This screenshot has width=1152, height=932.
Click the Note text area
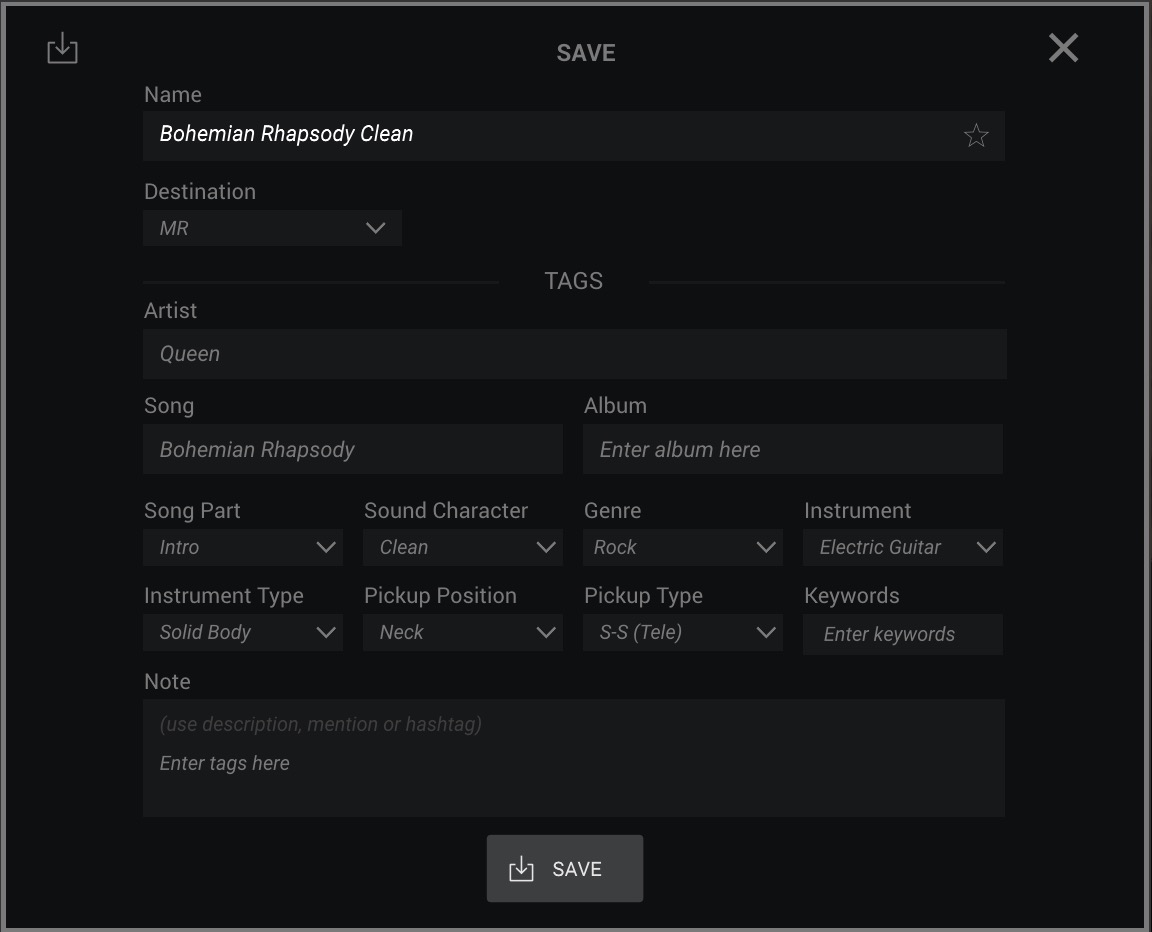[574, 758]
